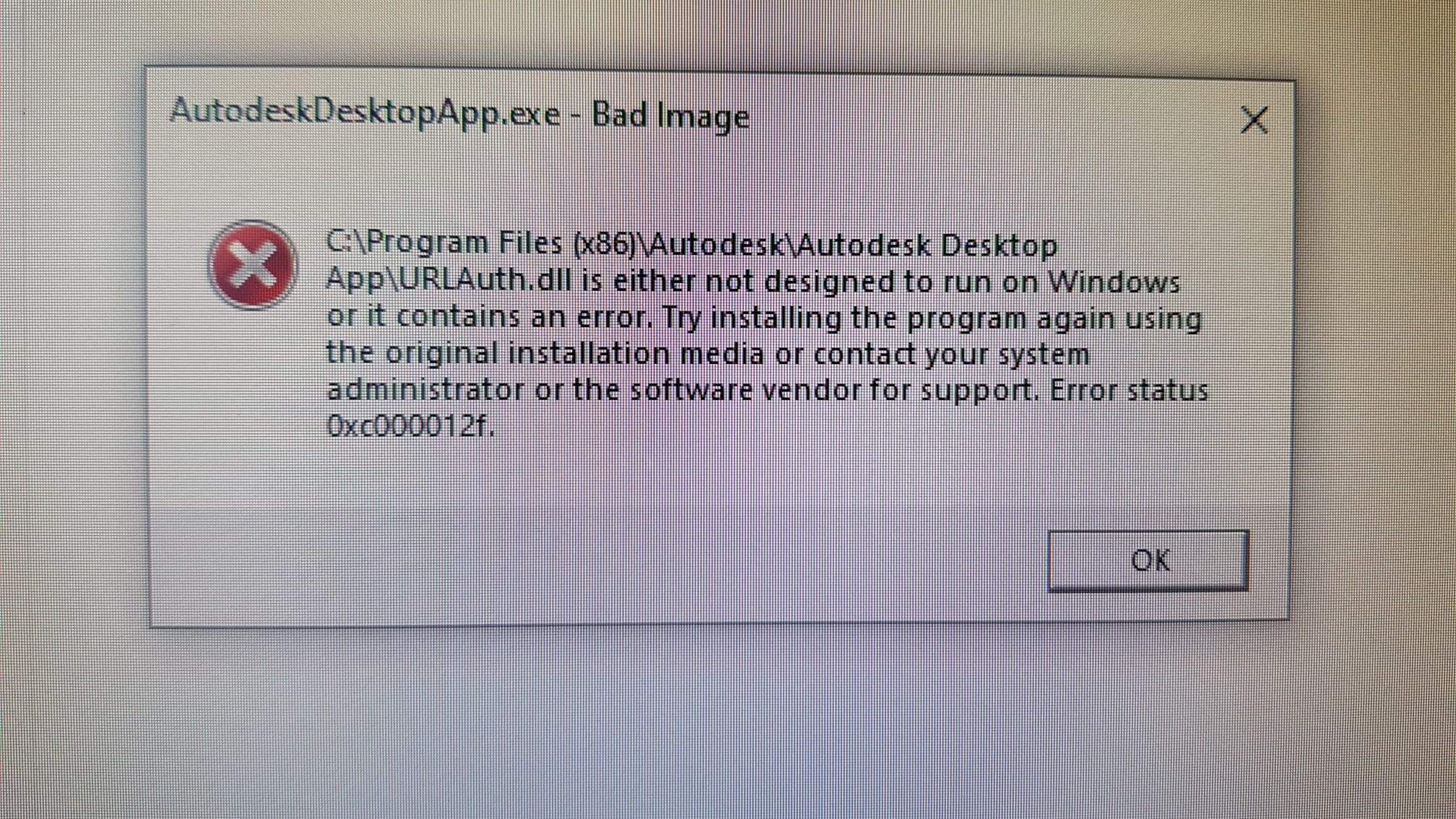Image resolution: width=1456 pixels, height=819 pixels.
Task: Focus the OK confirmation button
Action: tap(1148, 559)
